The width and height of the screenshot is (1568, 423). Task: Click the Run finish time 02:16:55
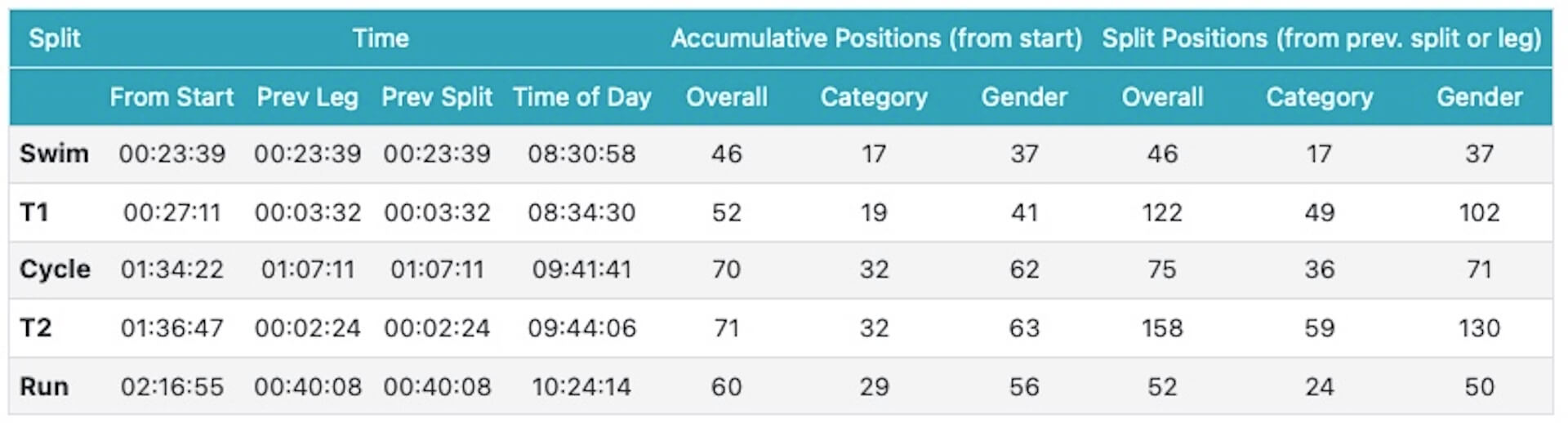click(x=171, y=386)
